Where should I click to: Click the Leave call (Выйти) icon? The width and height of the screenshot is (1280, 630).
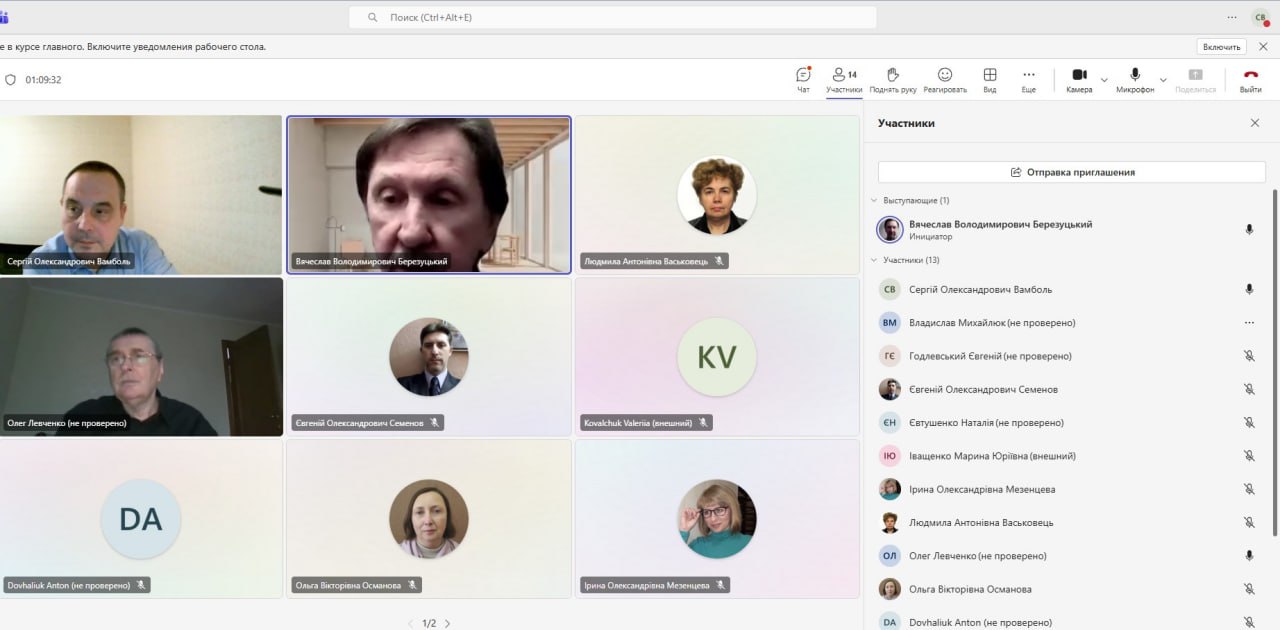click(1250, 76)
